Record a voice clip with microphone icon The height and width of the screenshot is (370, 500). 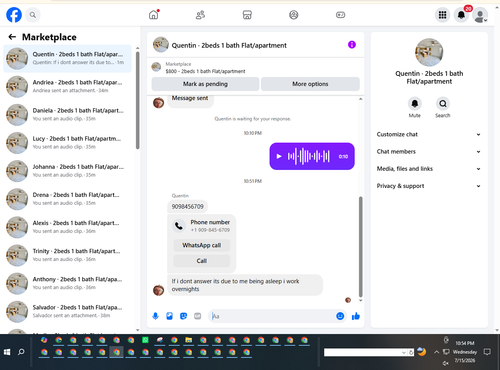point(155,316)
